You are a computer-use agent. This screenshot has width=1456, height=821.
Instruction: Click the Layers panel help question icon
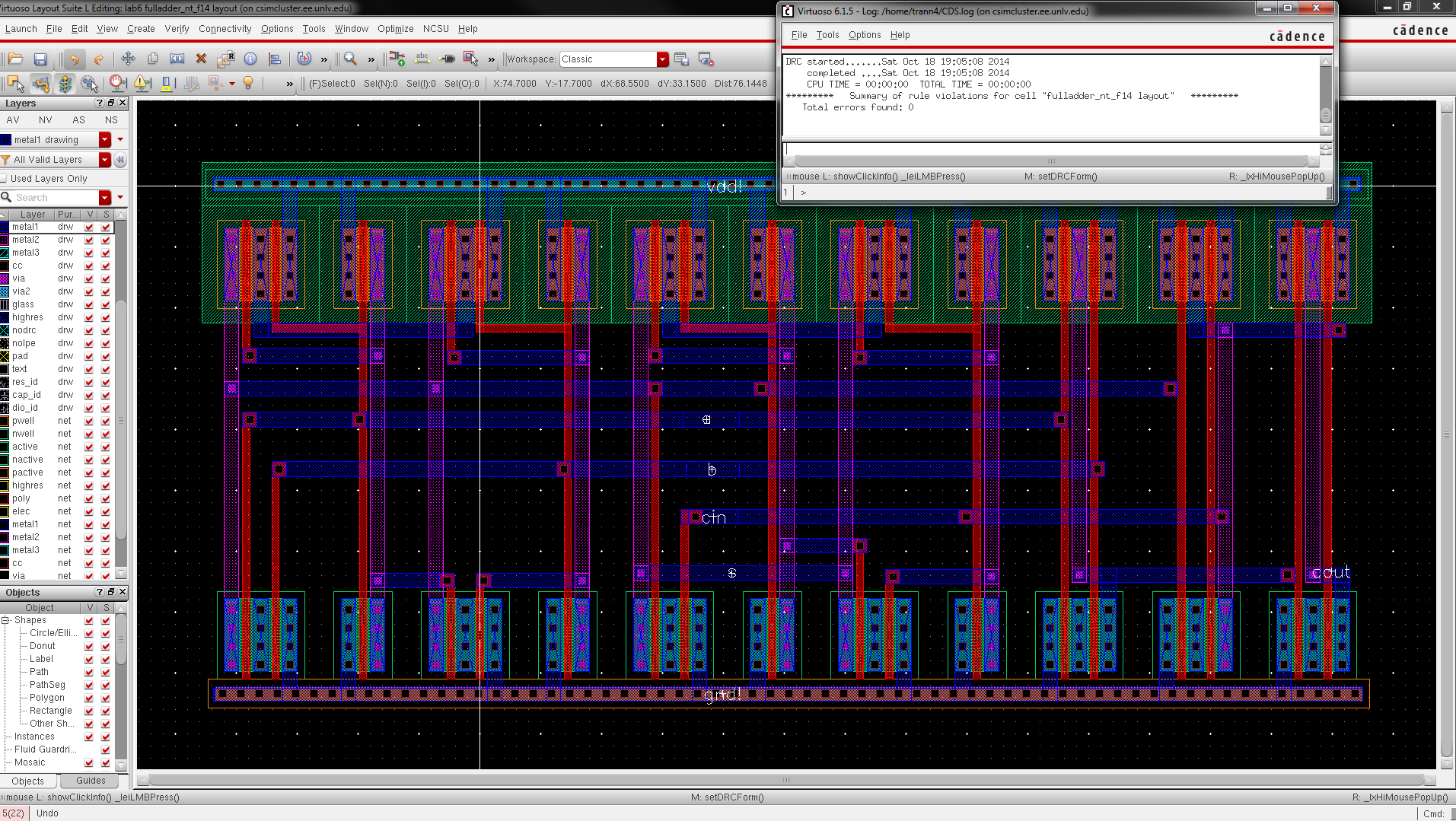(99, 103)
